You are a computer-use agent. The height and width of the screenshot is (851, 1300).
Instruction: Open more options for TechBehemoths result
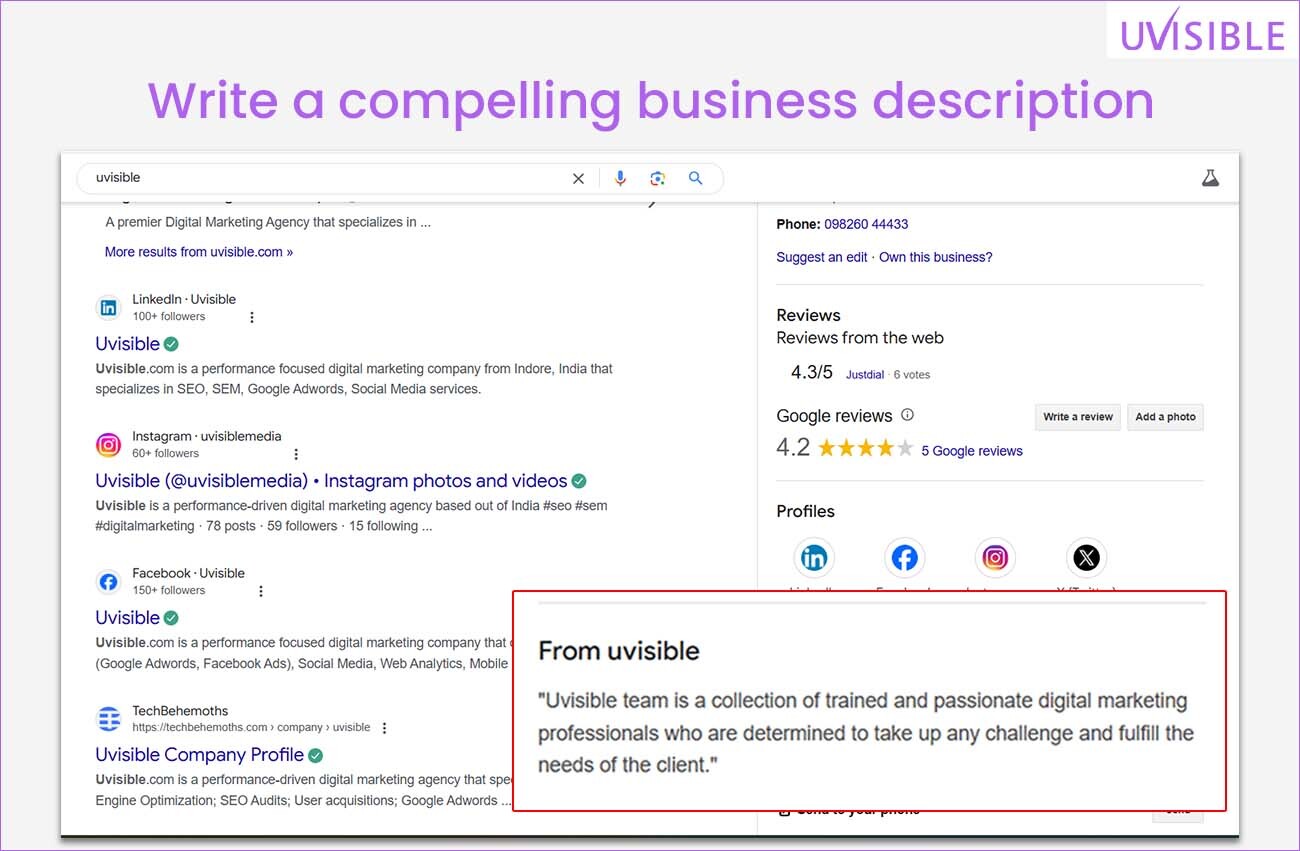[x=384, y=728]
